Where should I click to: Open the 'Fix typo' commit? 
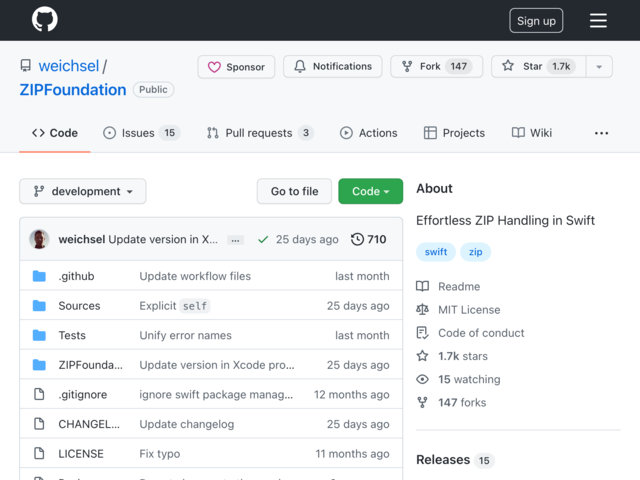point(160,454)
